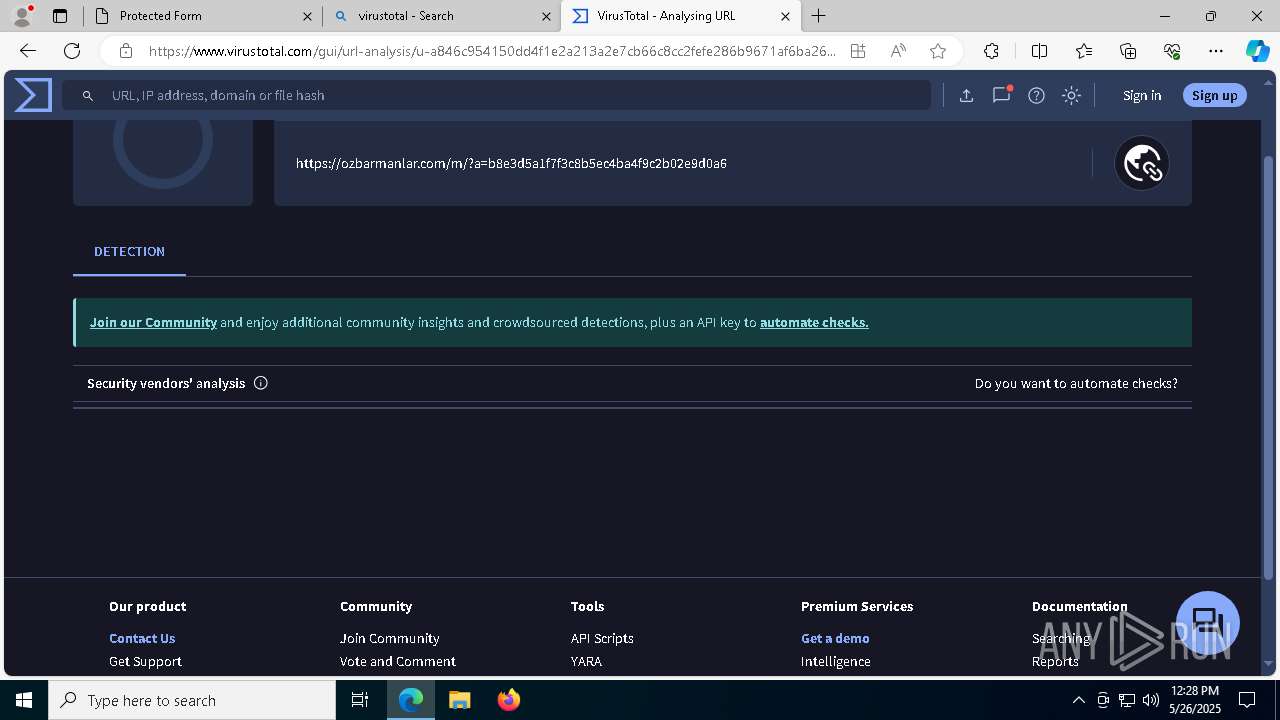Open Intelligence footer link
This screenshot has width=1280, height=720.
[836, 661]
